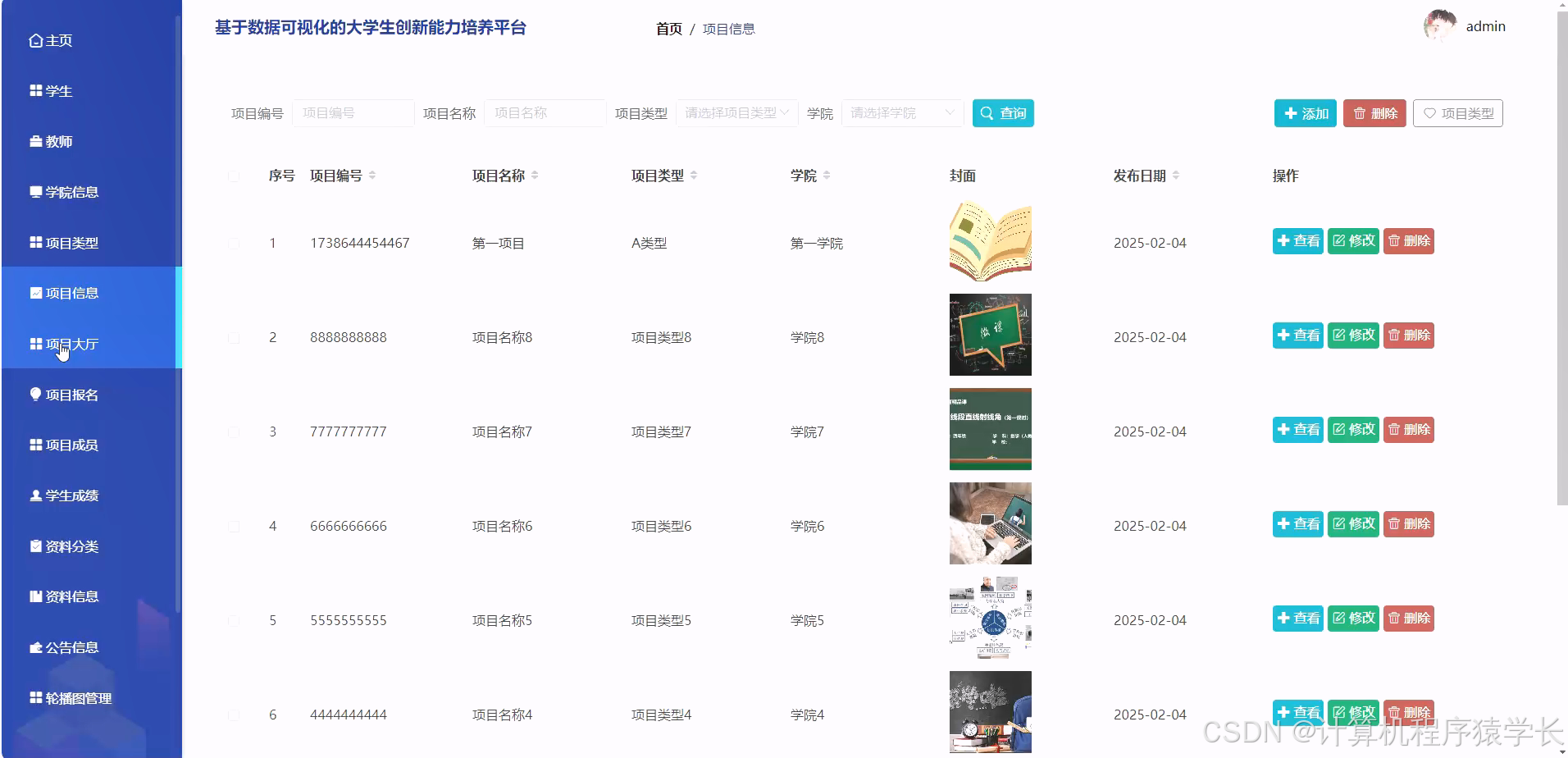Click the 查看 button for 第一项目
Image resolution: width=1568 pixels, height=758 pixels.
coord(1298,241)
